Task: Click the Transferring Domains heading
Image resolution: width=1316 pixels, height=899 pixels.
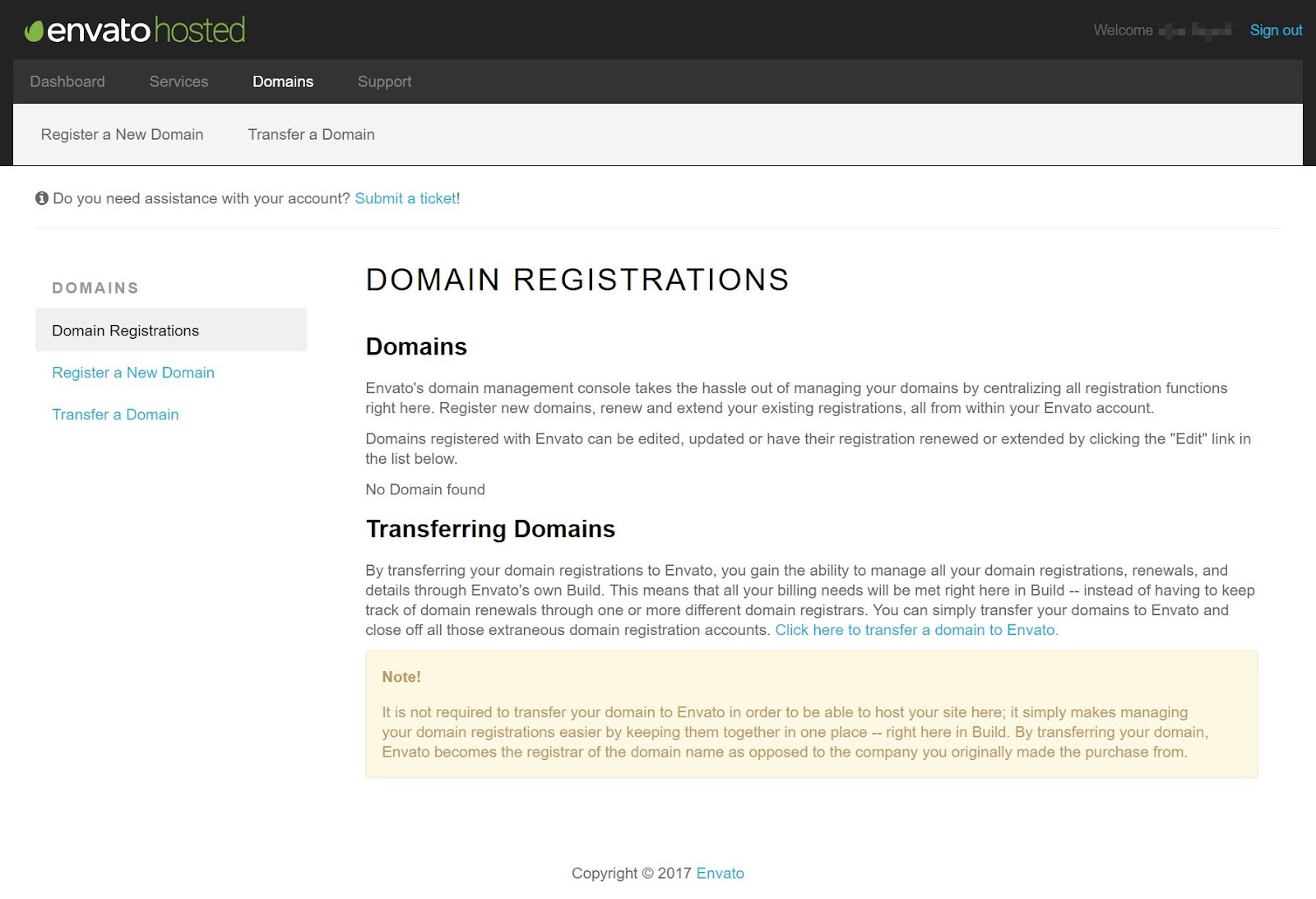Action: tap(490, 529)
